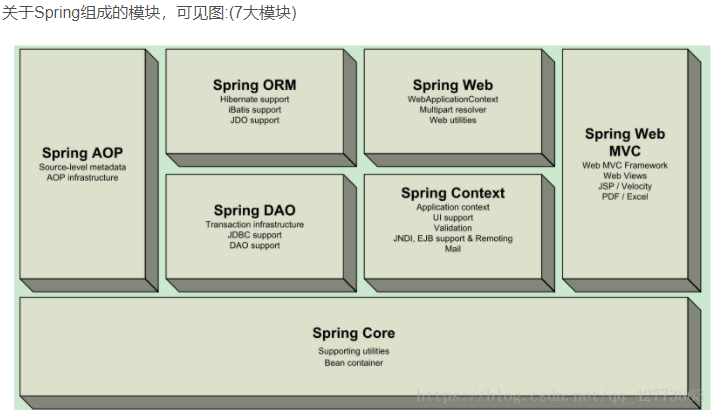Click the 'Web utilities' line
Screen dimensions: 712x410
coord(453,120)
